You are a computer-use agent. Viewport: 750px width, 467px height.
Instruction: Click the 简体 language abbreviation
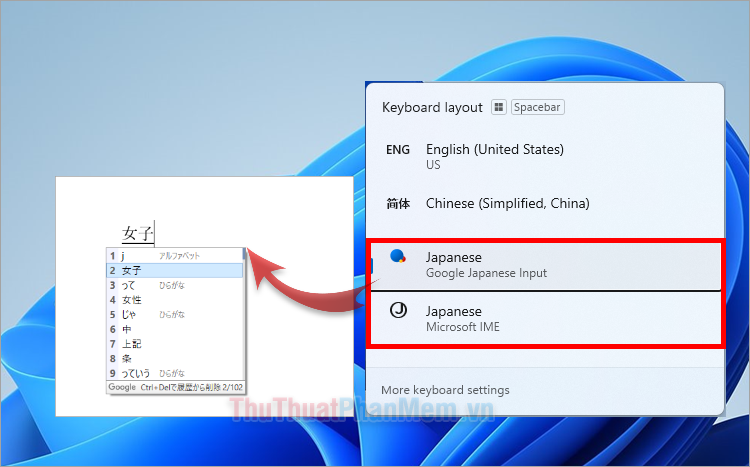click(398, 204)
